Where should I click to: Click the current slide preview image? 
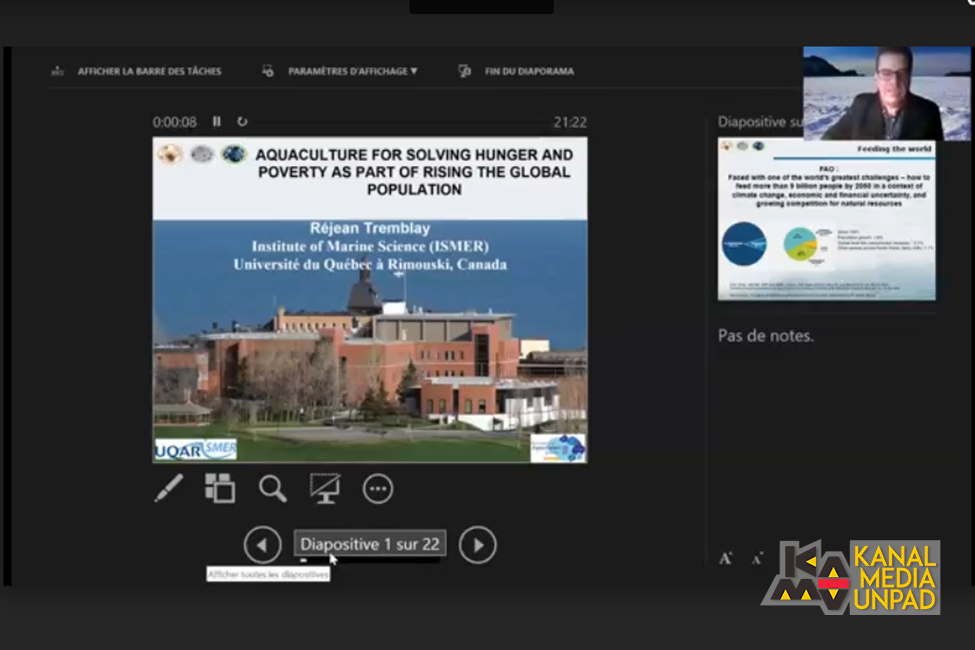pos(369,300)
